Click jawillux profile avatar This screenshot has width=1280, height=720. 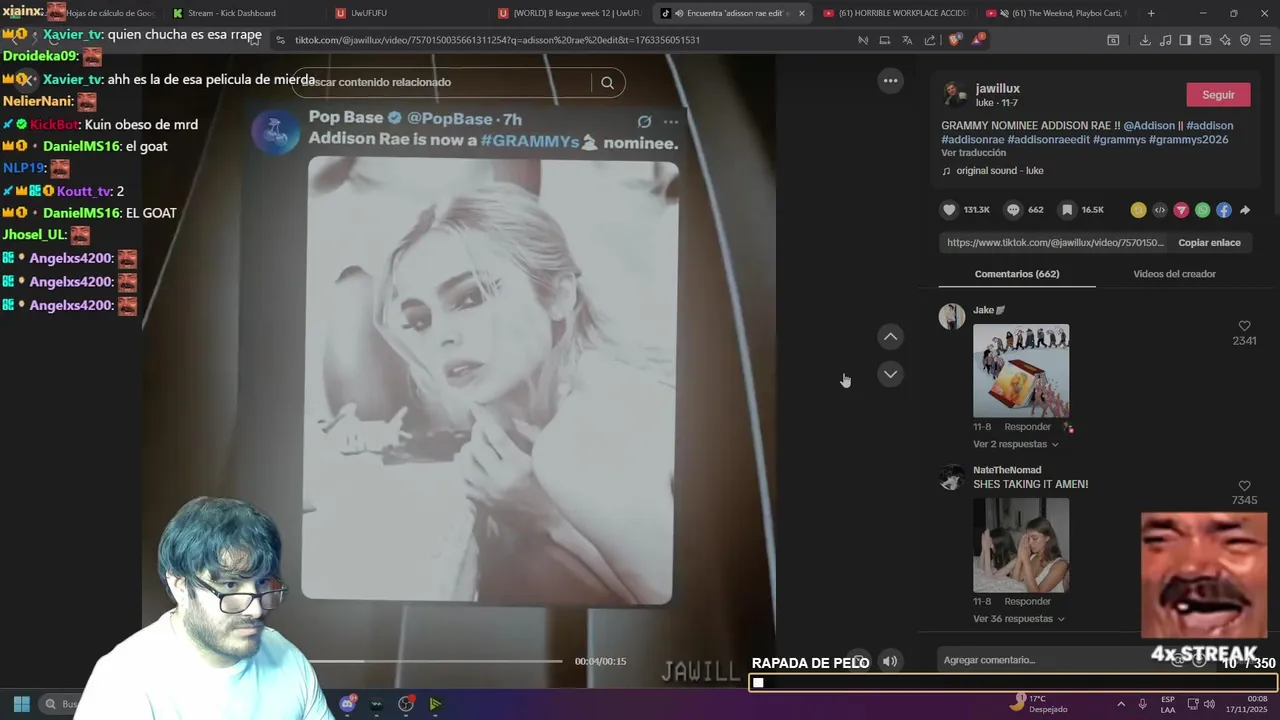(954, 95)
